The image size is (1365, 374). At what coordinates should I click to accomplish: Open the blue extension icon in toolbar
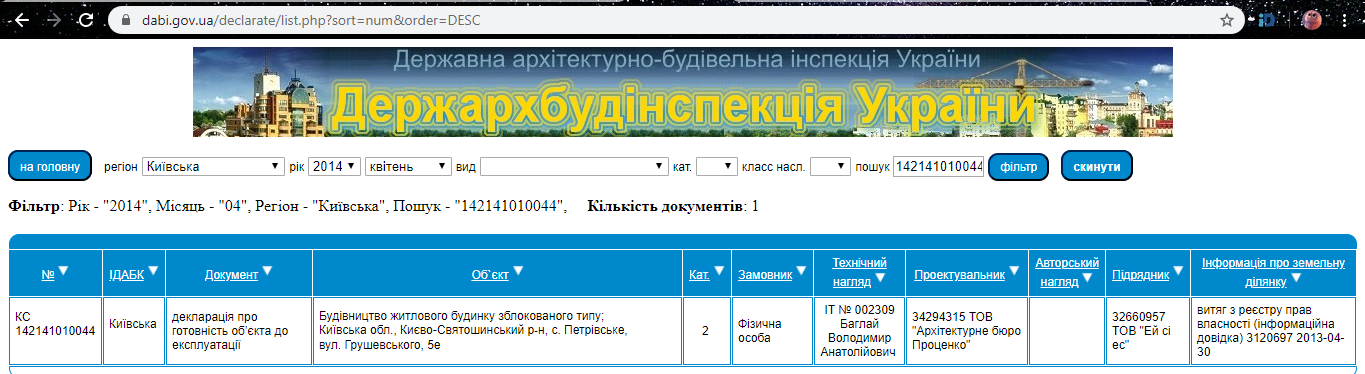tap(1268, 19)
